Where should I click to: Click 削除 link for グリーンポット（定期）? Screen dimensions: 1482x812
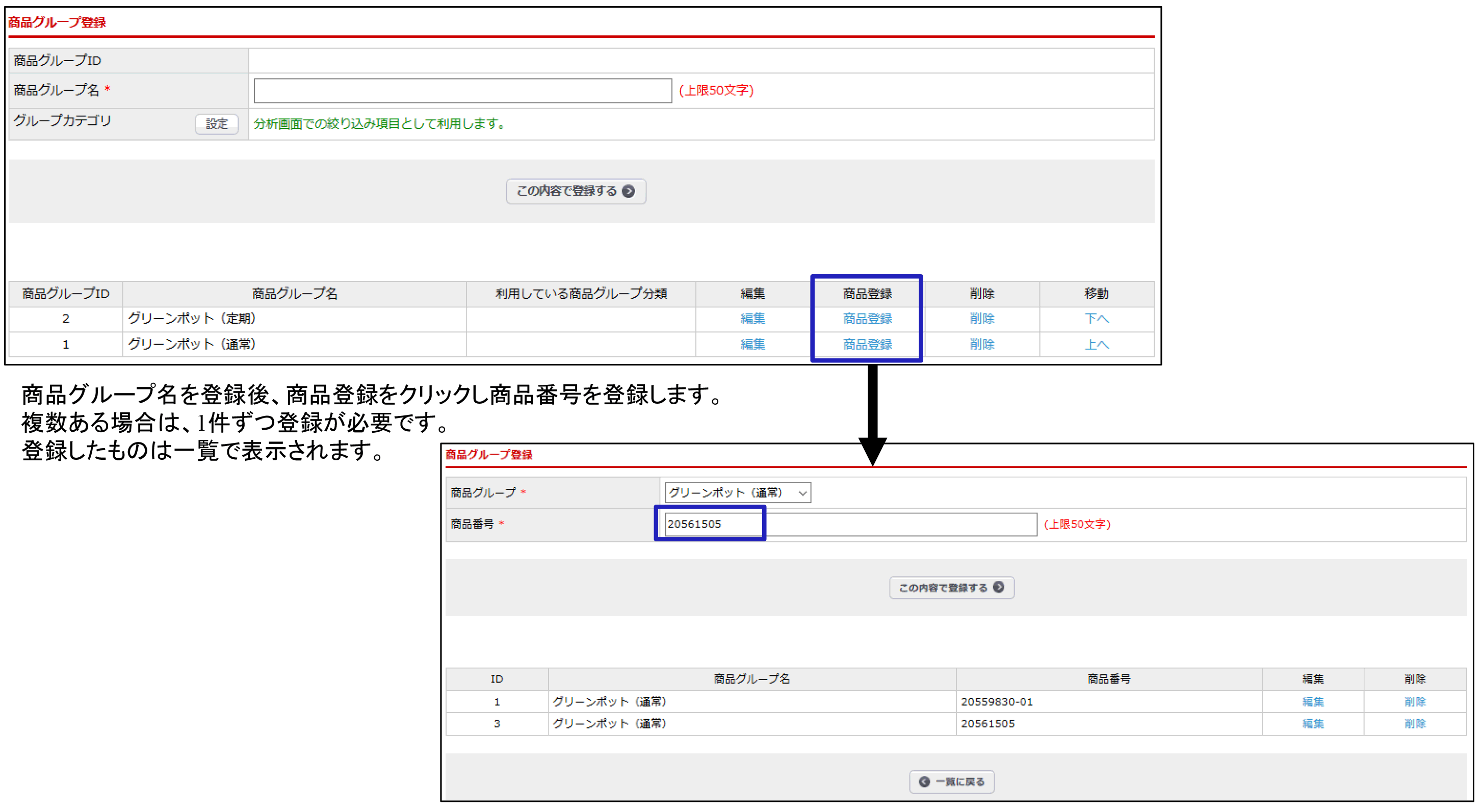tap(981, 318)
